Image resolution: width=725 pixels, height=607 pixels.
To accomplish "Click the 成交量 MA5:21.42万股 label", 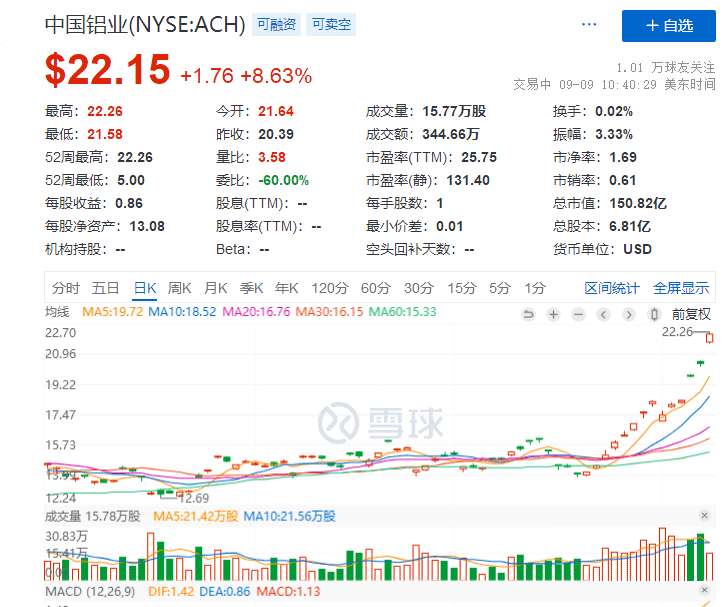I will [196, 516].
